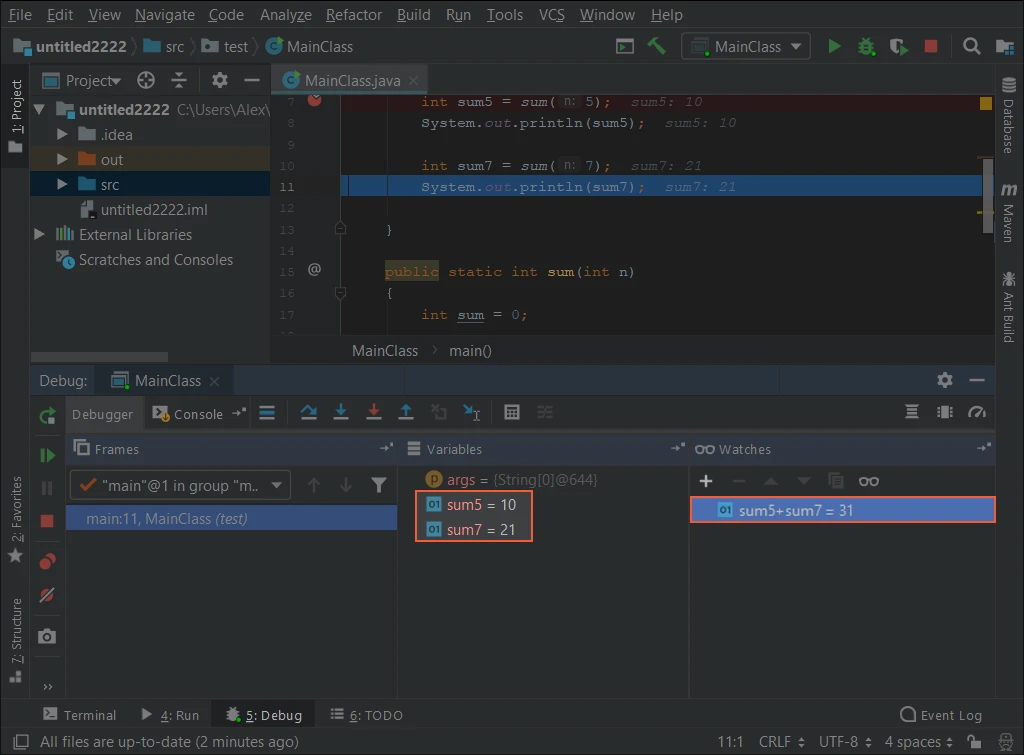Start debugging with the bug icon
1024x755 pixels.
[x=866, y=46]
